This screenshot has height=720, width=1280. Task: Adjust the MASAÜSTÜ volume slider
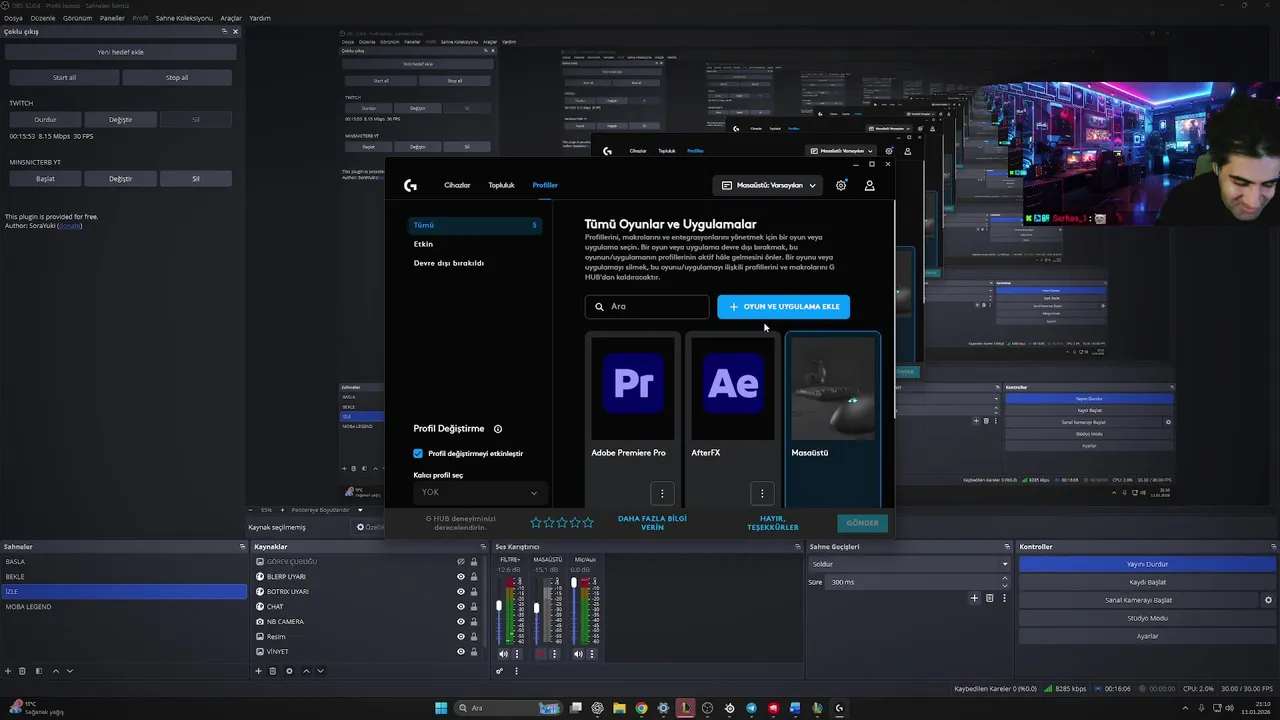[537, 608]
